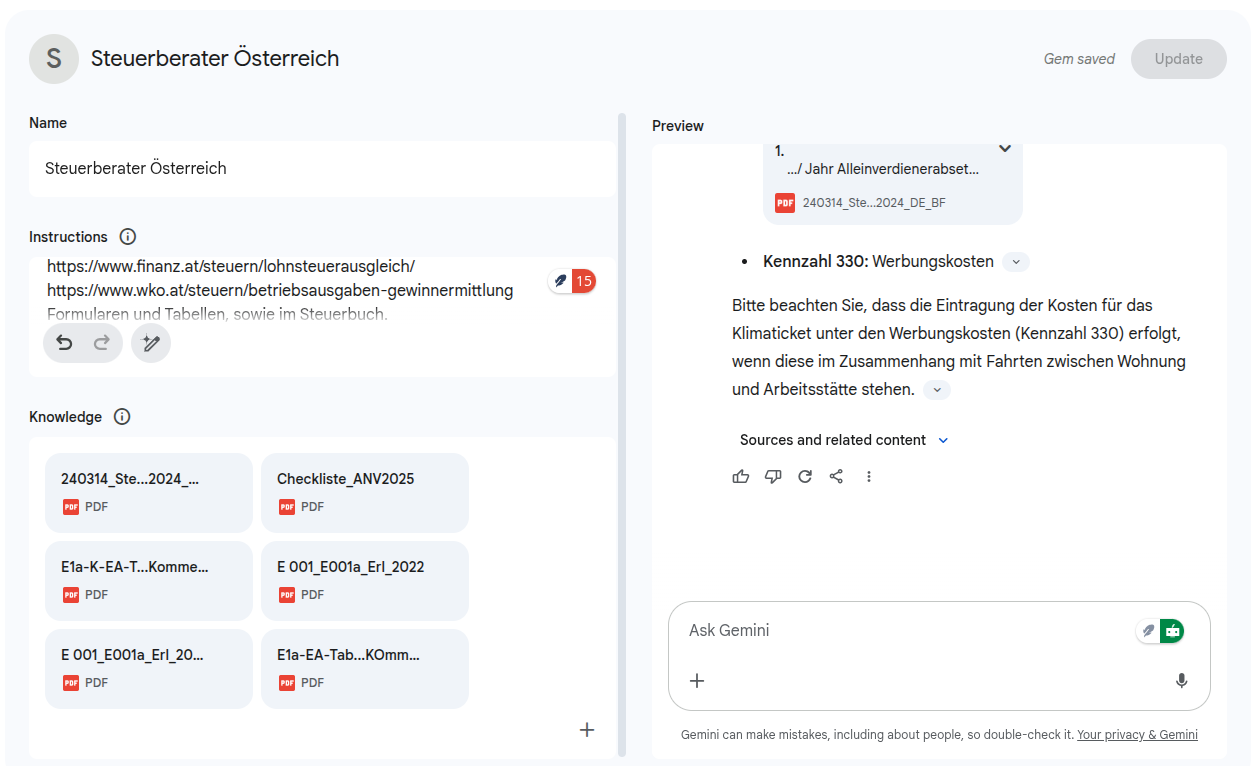This screenshot has height=766, width=1251.
Task: Click the magic wand rewrite instructions icon
Action: point(151,343)
